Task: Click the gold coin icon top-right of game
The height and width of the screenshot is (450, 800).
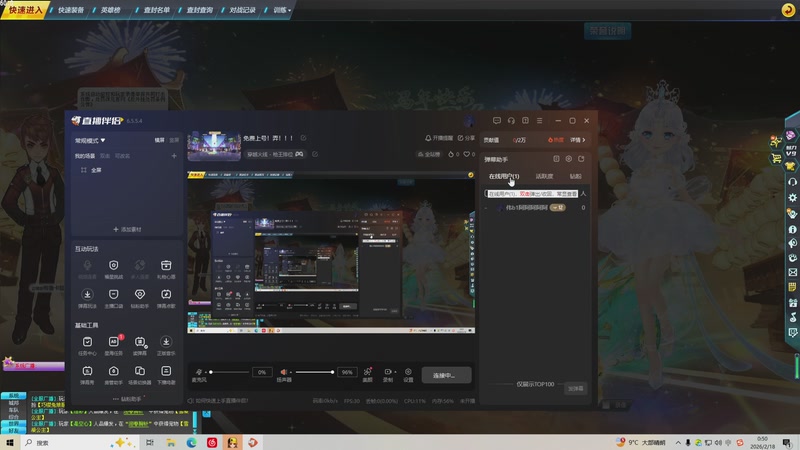Action: click(788, 9)
